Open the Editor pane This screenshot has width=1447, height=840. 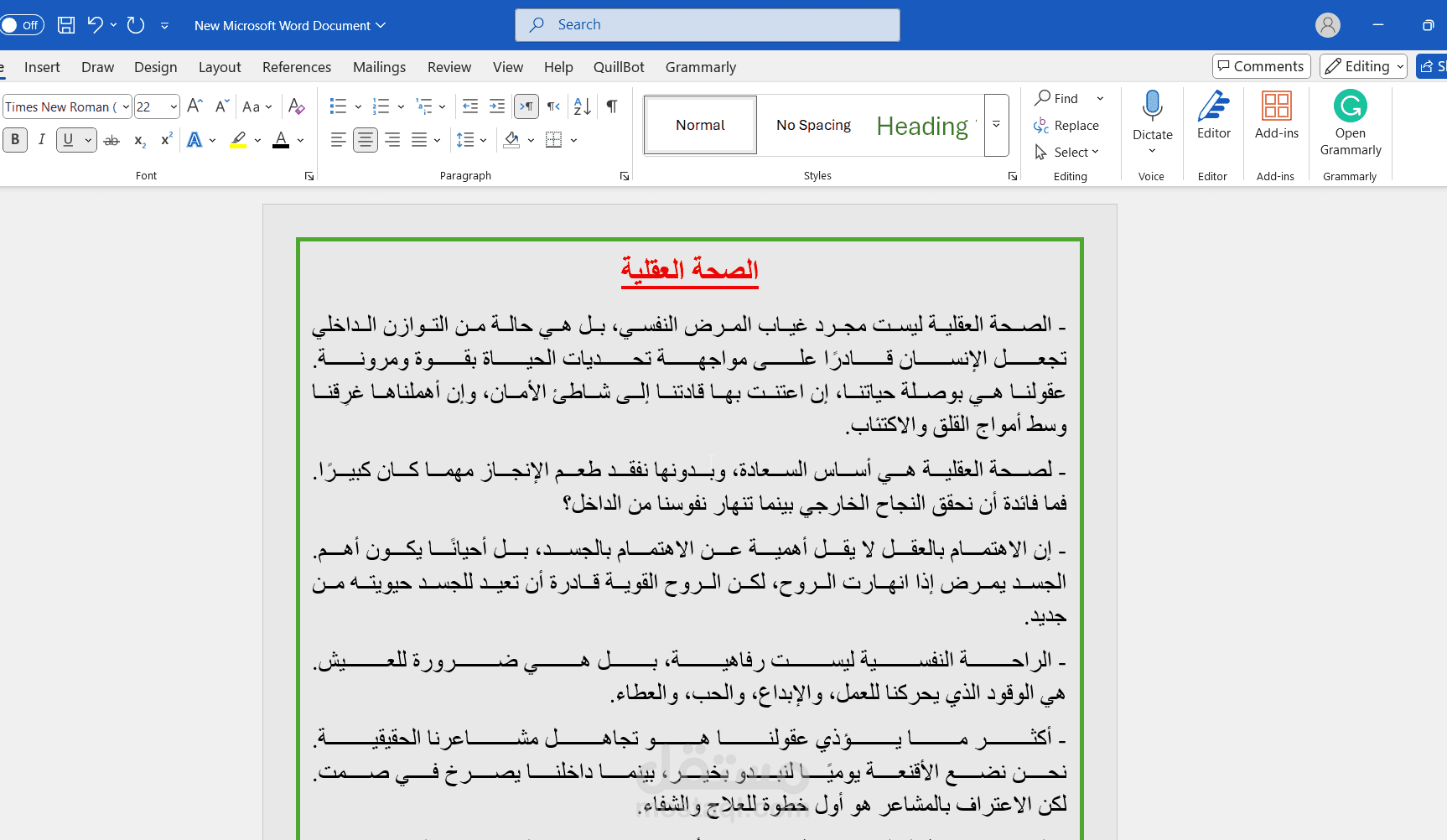tap(1213, 115)
